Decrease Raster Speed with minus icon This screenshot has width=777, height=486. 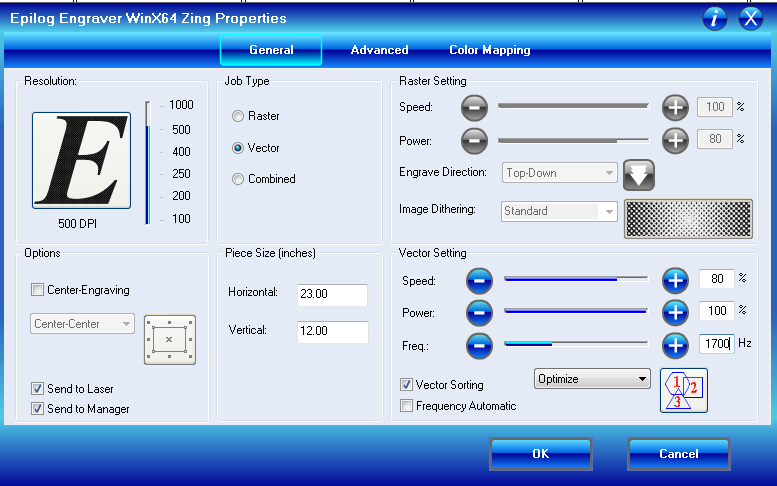(x=474, y=108)
